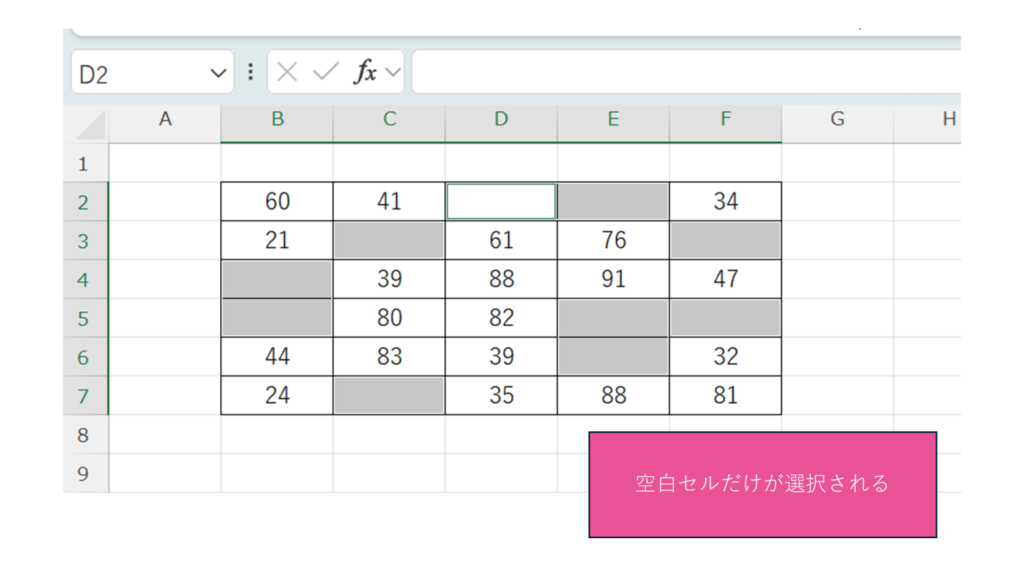Click the pink 空白セルだけが選択される callout box

pos(762,485)
